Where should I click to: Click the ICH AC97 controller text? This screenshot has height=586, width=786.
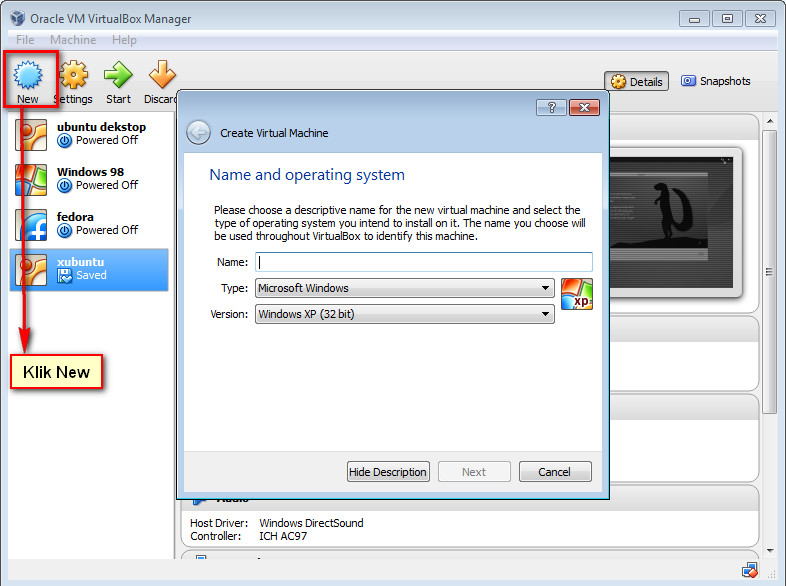tap(283, 536)
